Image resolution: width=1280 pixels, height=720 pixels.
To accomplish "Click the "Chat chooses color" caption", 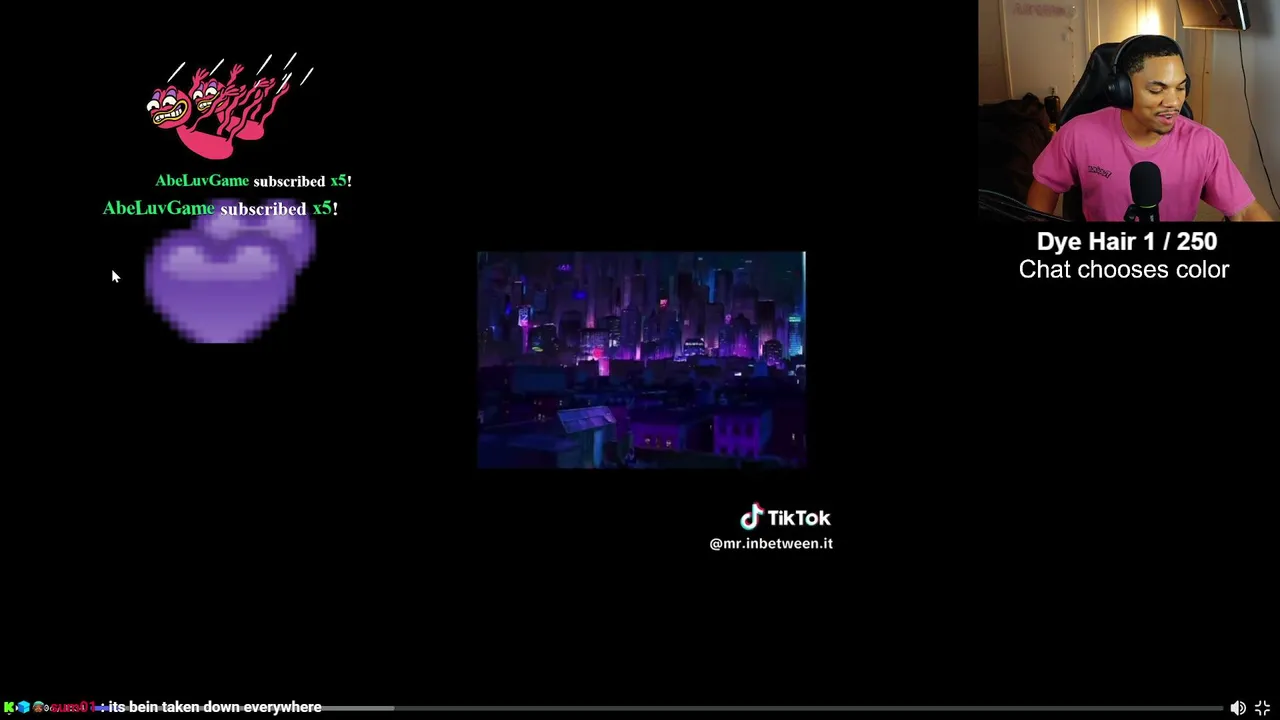I will [1124, 270].
